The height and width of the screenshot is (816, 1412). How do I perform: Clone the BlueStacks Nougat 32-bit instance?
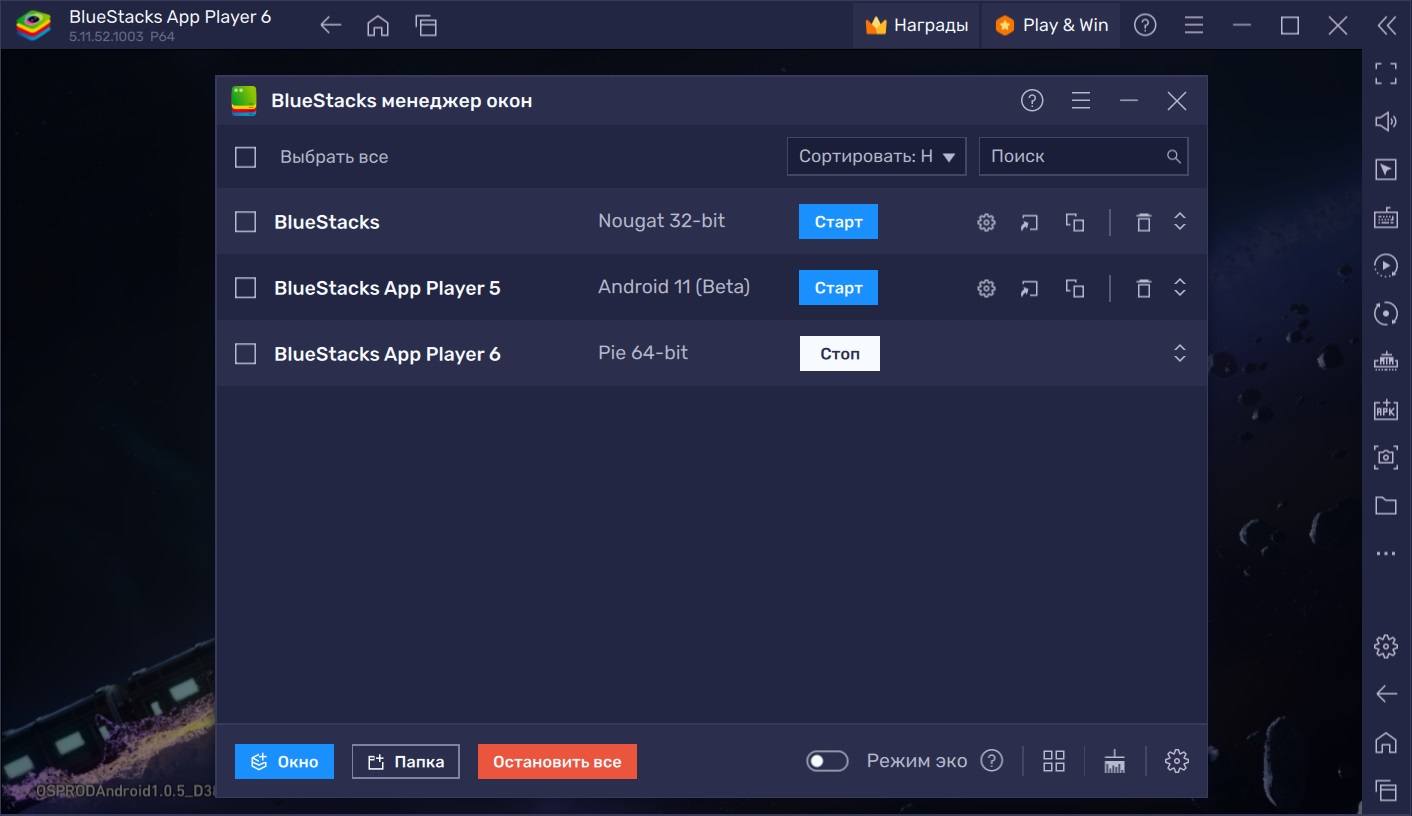[1075, 222]
